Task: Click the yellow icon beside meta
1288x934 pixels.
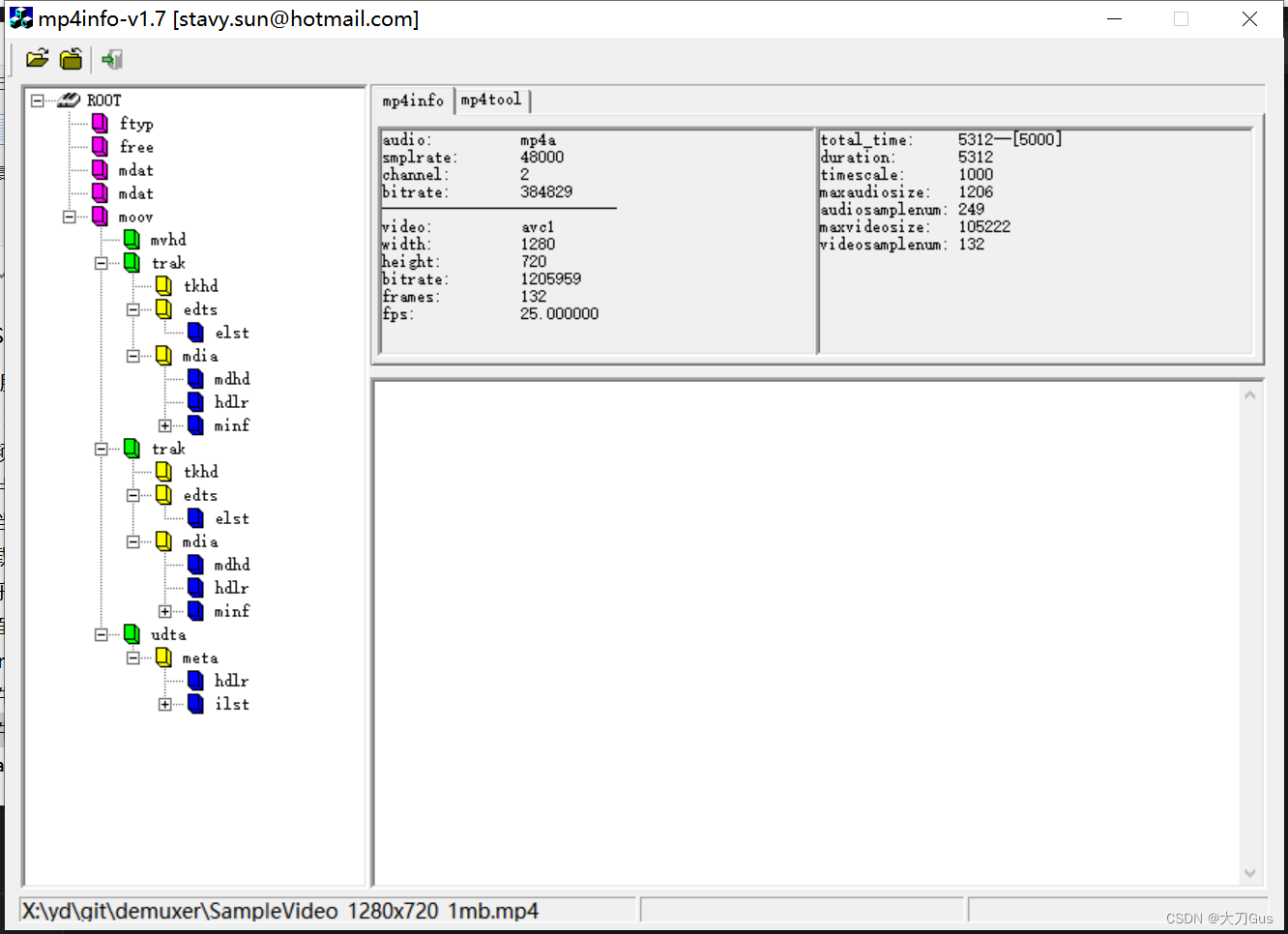Action: coord(163,657)
